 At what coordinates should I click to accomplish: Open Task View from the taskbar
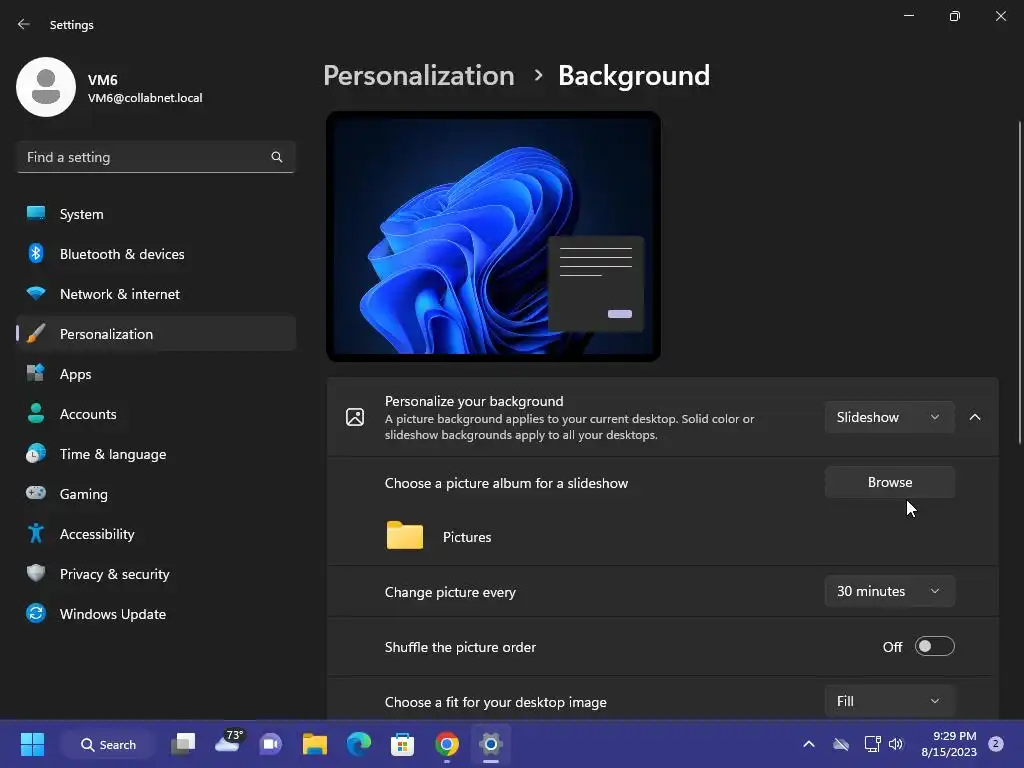click(x=183, y=744)
